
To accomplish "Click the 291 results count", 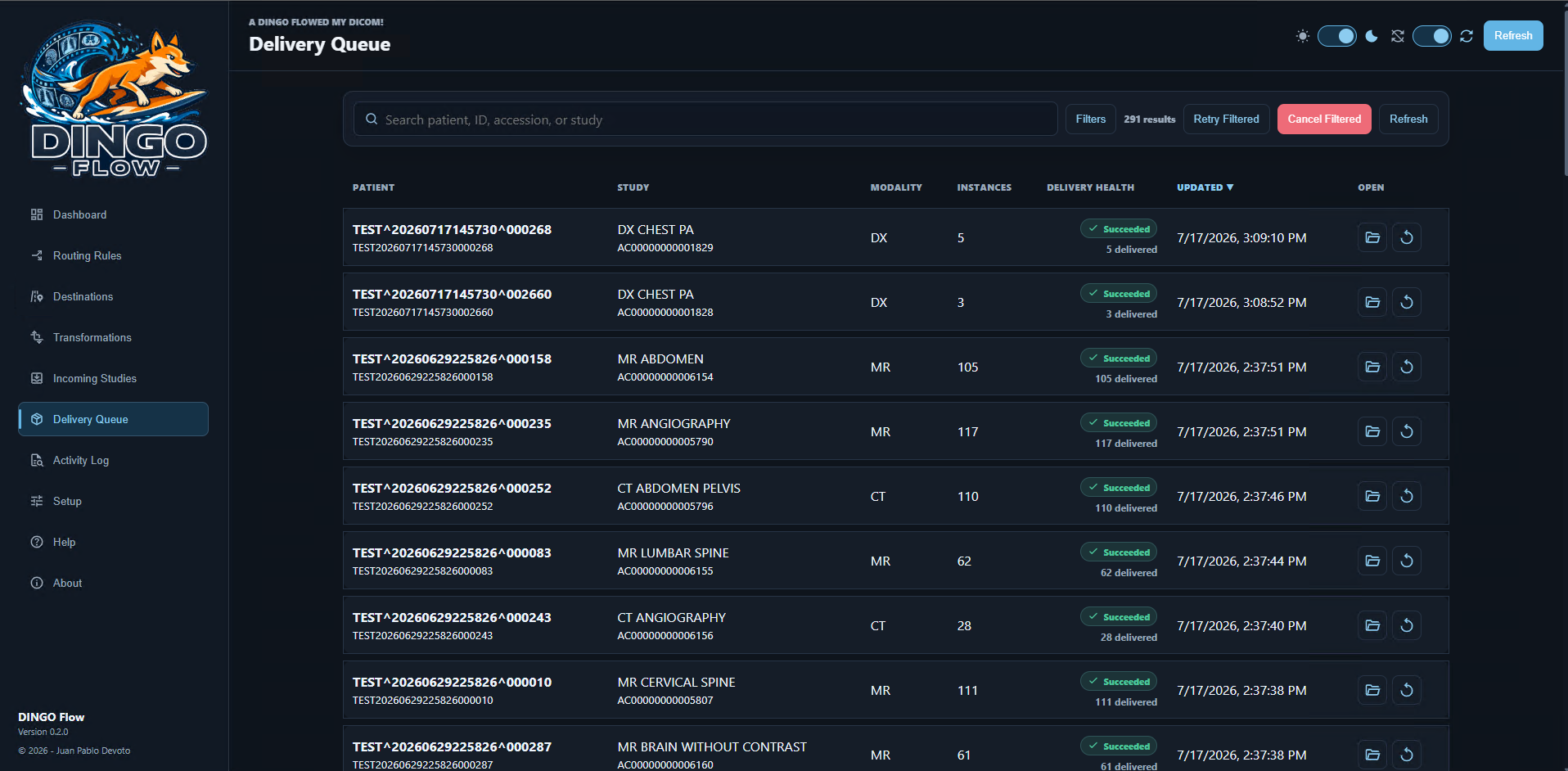I will 1149,119.
